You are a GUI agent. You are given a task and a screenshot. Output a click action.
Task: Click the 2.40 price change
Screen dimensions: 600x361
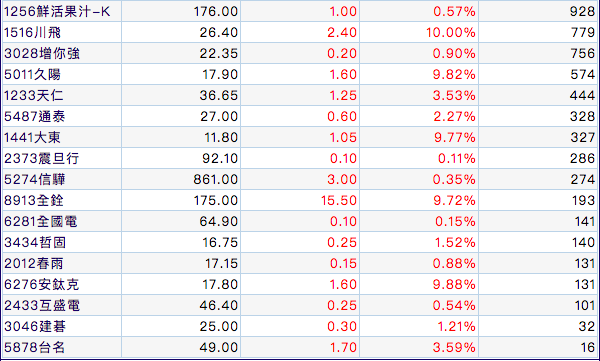[x=342, y=33]
